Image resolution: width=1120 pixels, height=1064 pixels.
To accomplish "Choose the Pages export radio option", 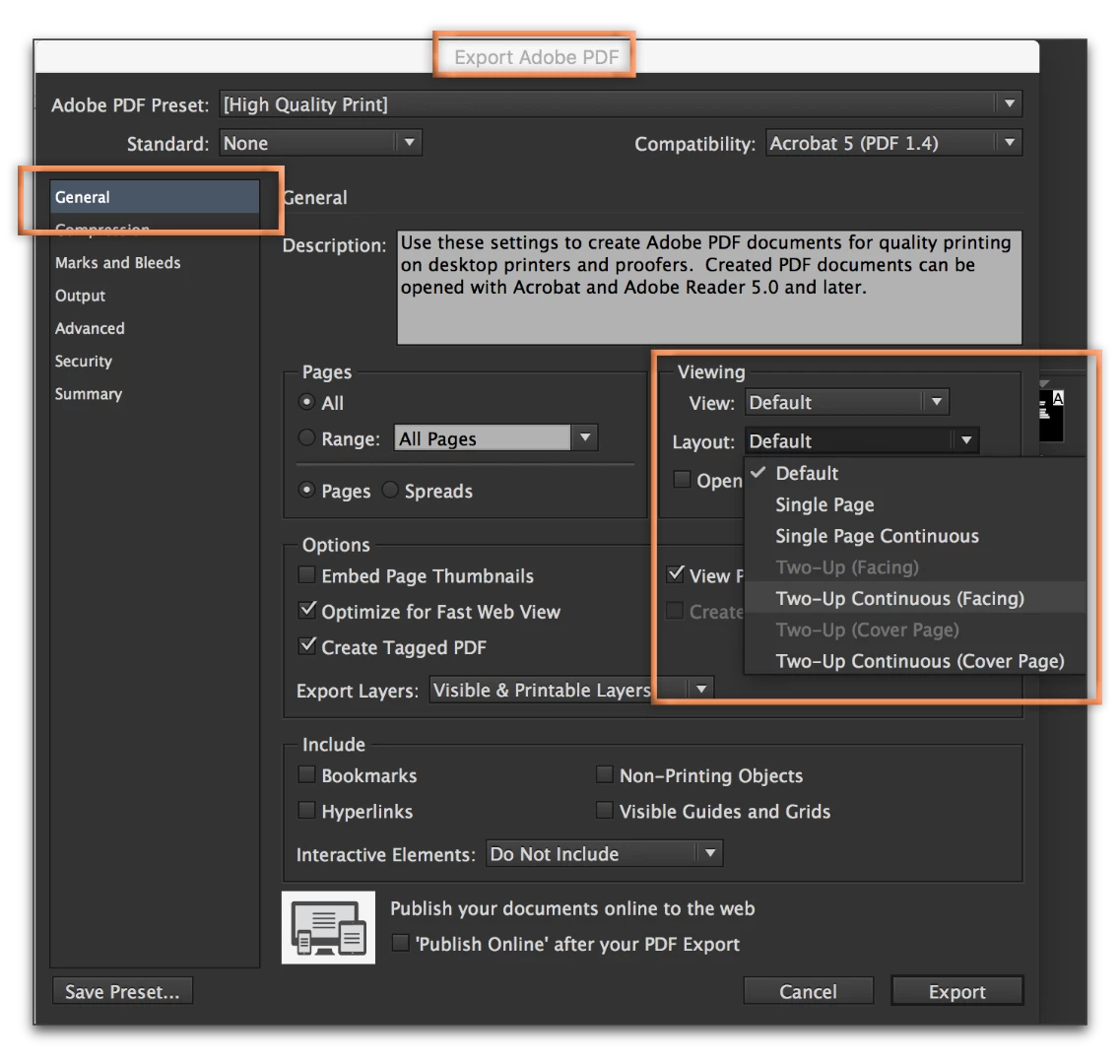I will pos(306,491).
